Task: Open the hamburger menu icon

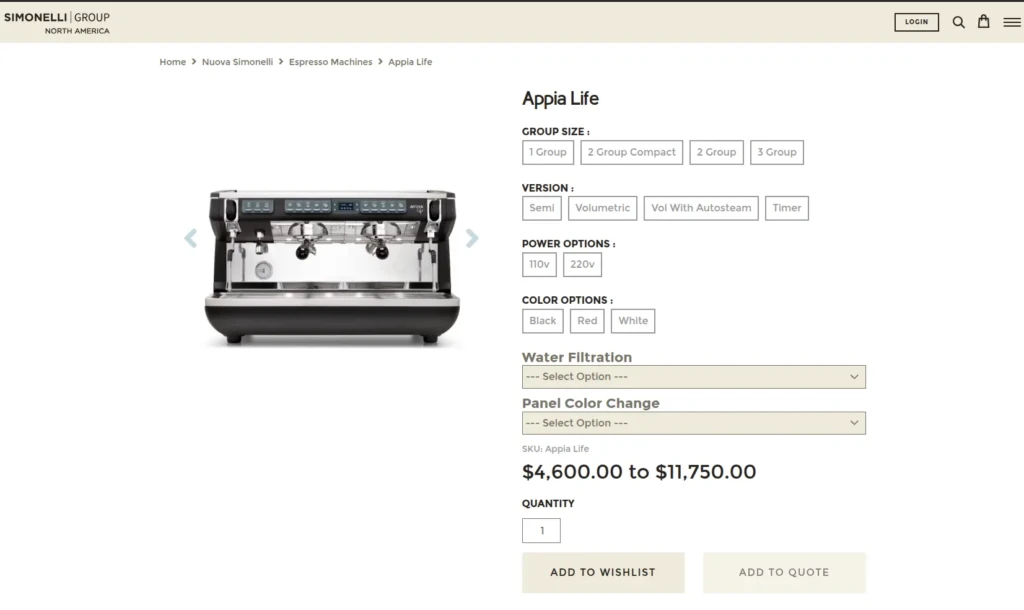Action: pyautogui.click(x=1012, y=22)
